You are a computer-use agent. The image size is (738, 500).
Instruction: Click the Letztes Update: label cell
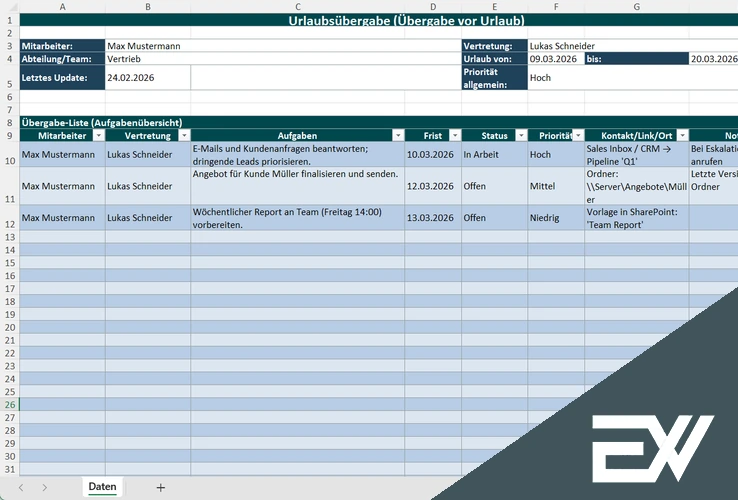(63, 78)
